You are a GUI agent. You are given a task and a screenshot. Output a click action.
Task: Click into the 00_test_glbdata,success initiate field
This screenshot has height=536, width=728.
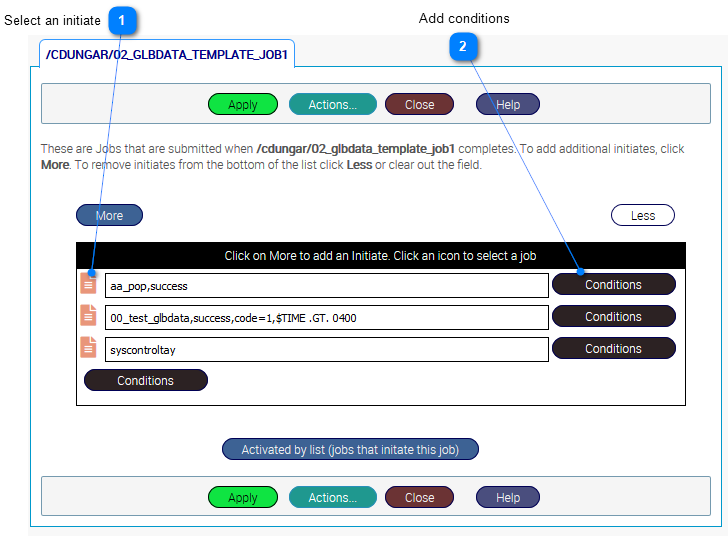click(326, 317)
